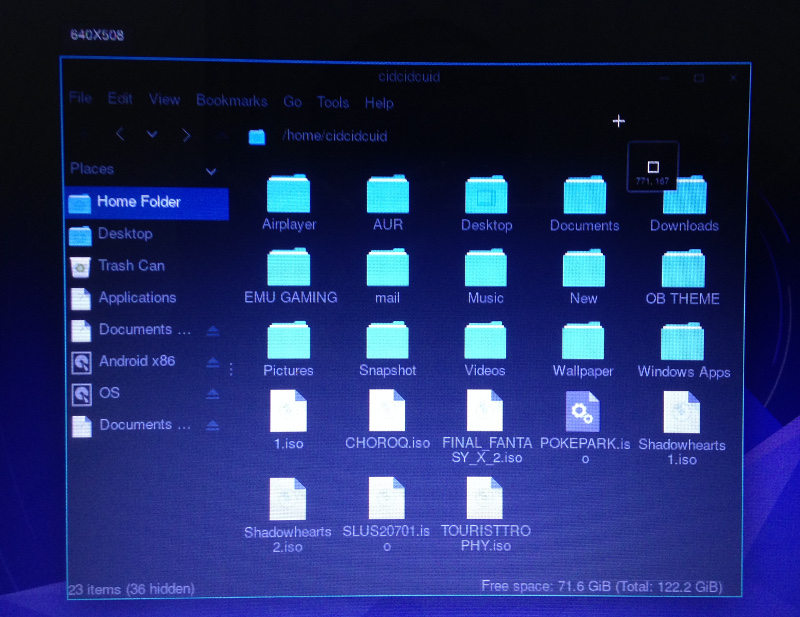The width and height of the screenshot is (800, 617).
Task: Click the back navigation arrow
Action: [120, 134]
